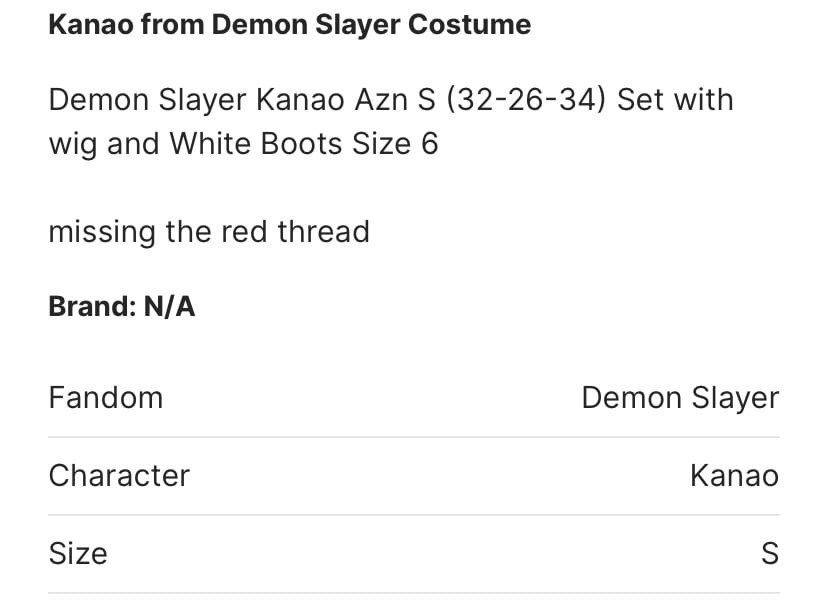Click the divider line below Fandom row

[414, 437]
